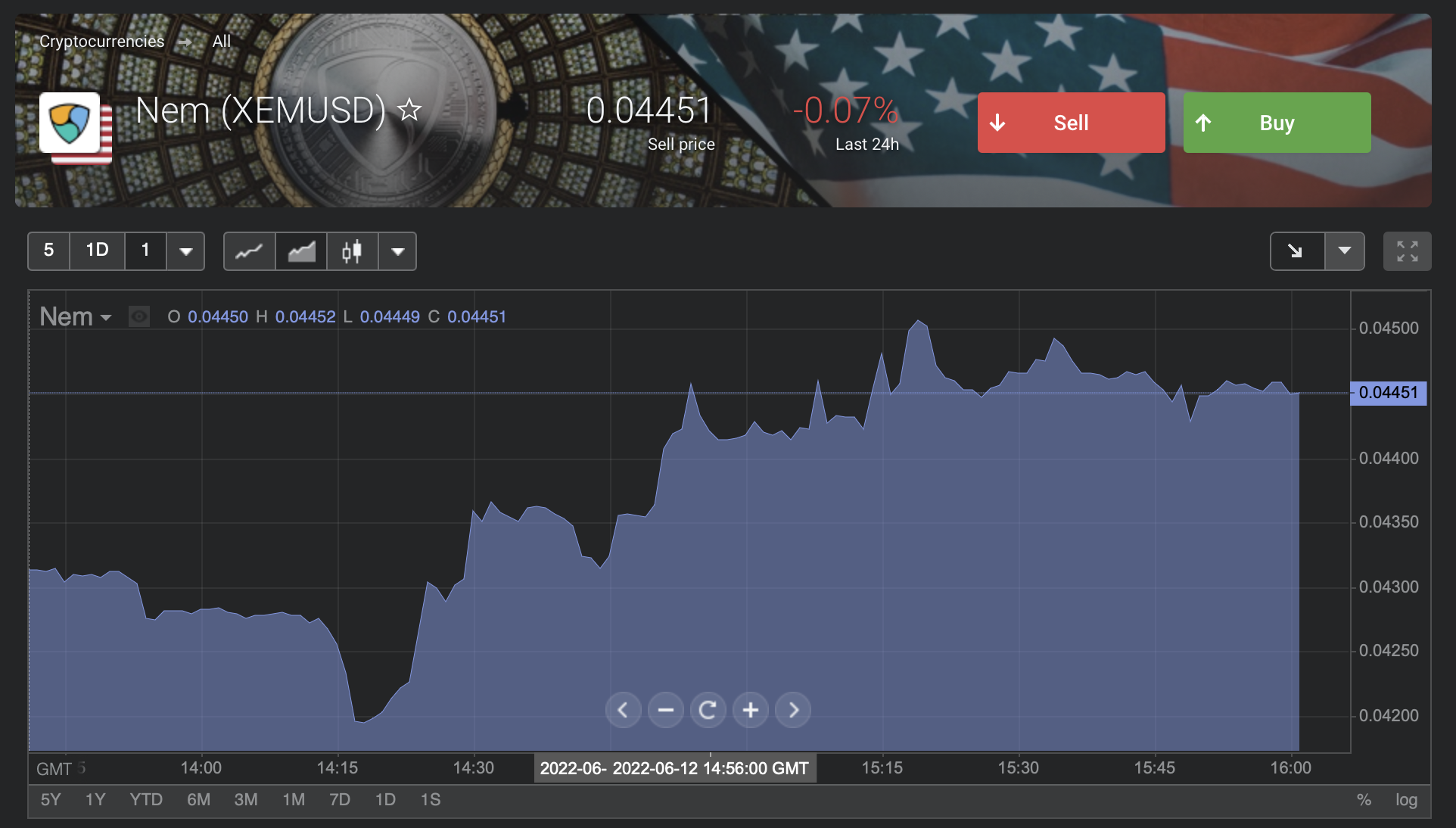
Task: Zoom out chart with minus button
Action: click(x=666, y=710)
